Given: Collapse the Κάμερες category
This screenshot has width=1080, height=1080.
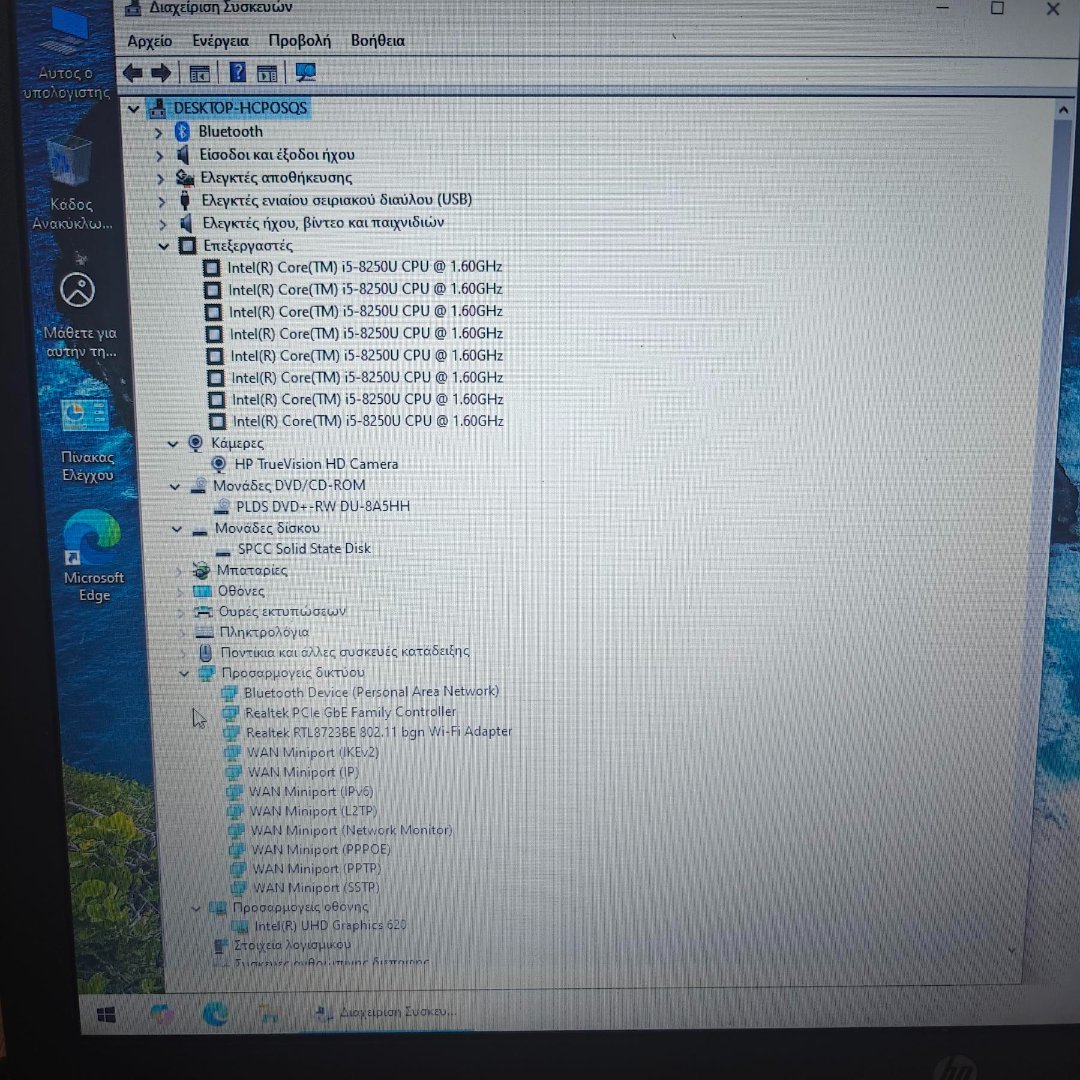Looking at the screenshot, I should click(173, 444).
